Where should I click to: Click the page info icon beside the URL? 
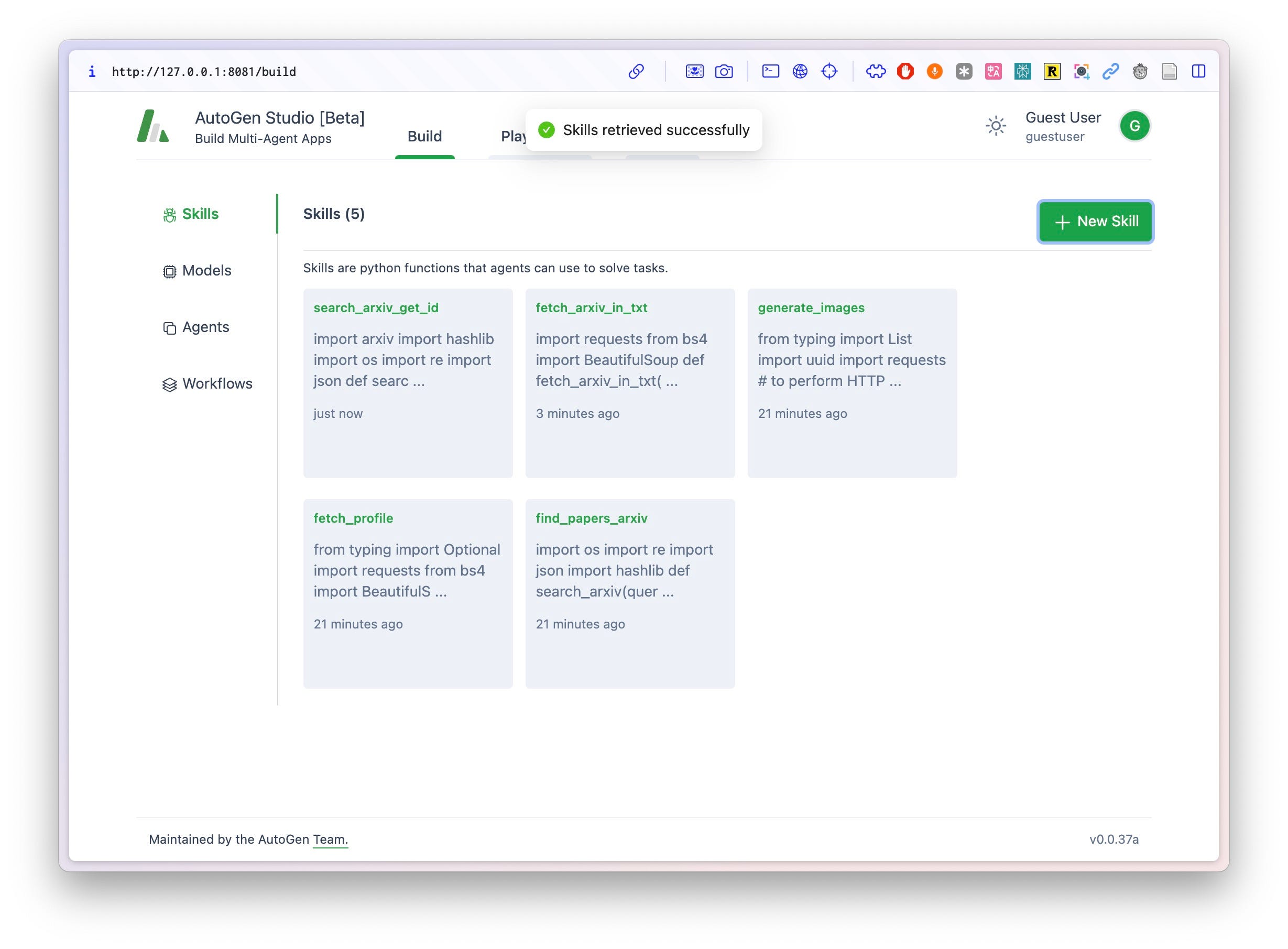click(92, 71)
